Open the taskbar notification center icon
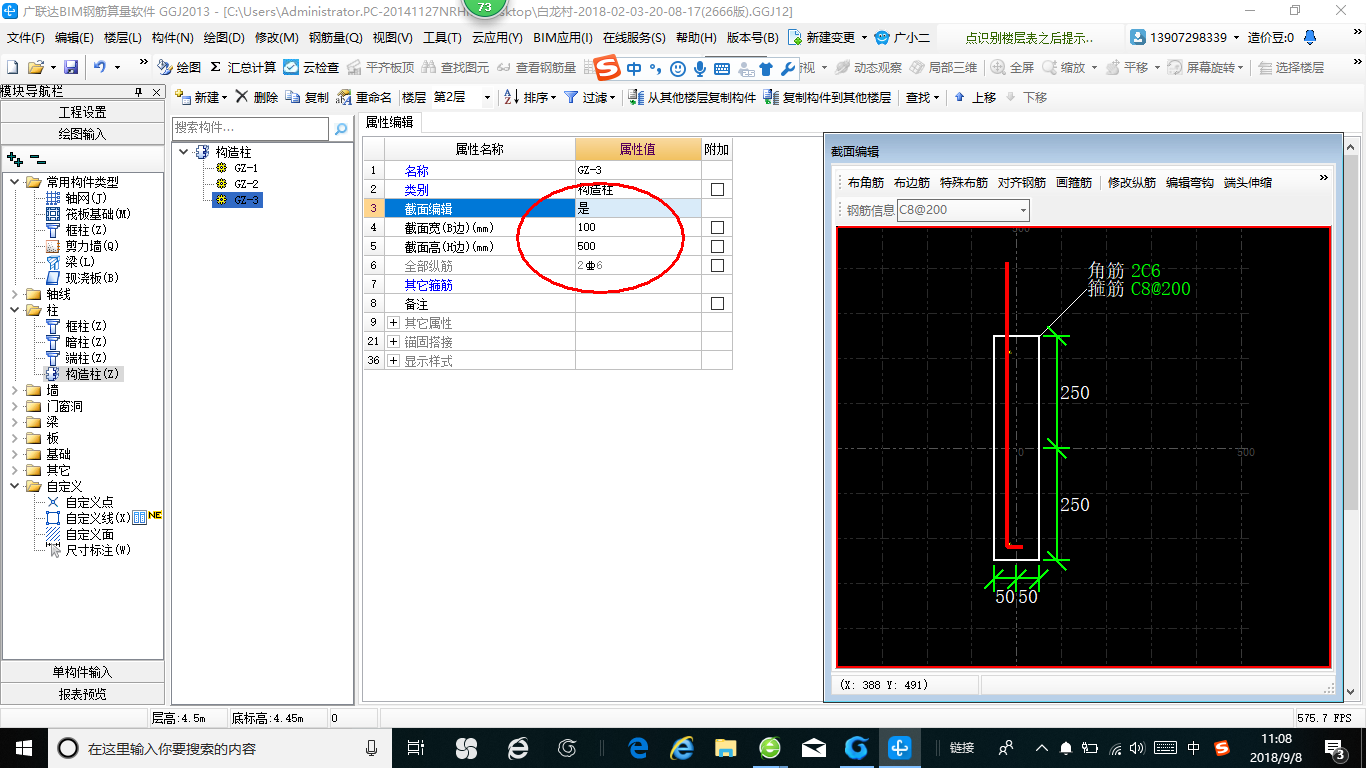 pyautogui.click(x=1335, y=748)
